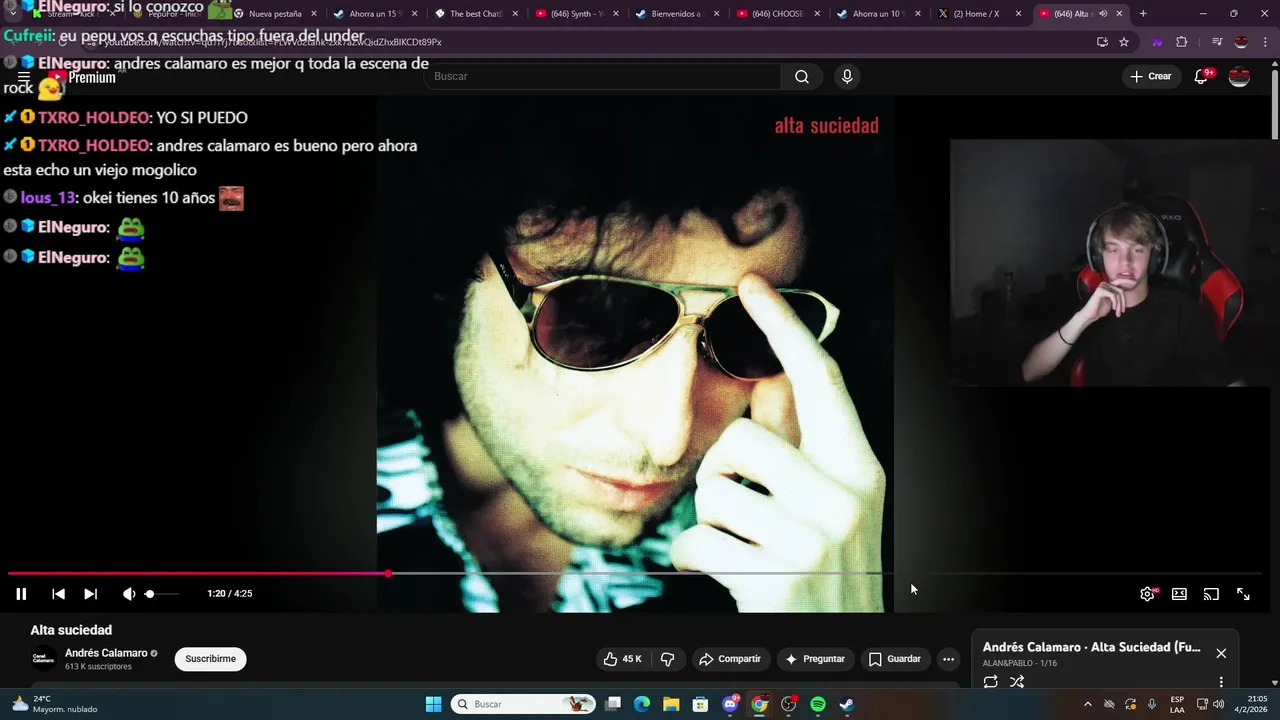
Task: Close the Alta Suciedad playlist panel
Action: [1221, 653]
